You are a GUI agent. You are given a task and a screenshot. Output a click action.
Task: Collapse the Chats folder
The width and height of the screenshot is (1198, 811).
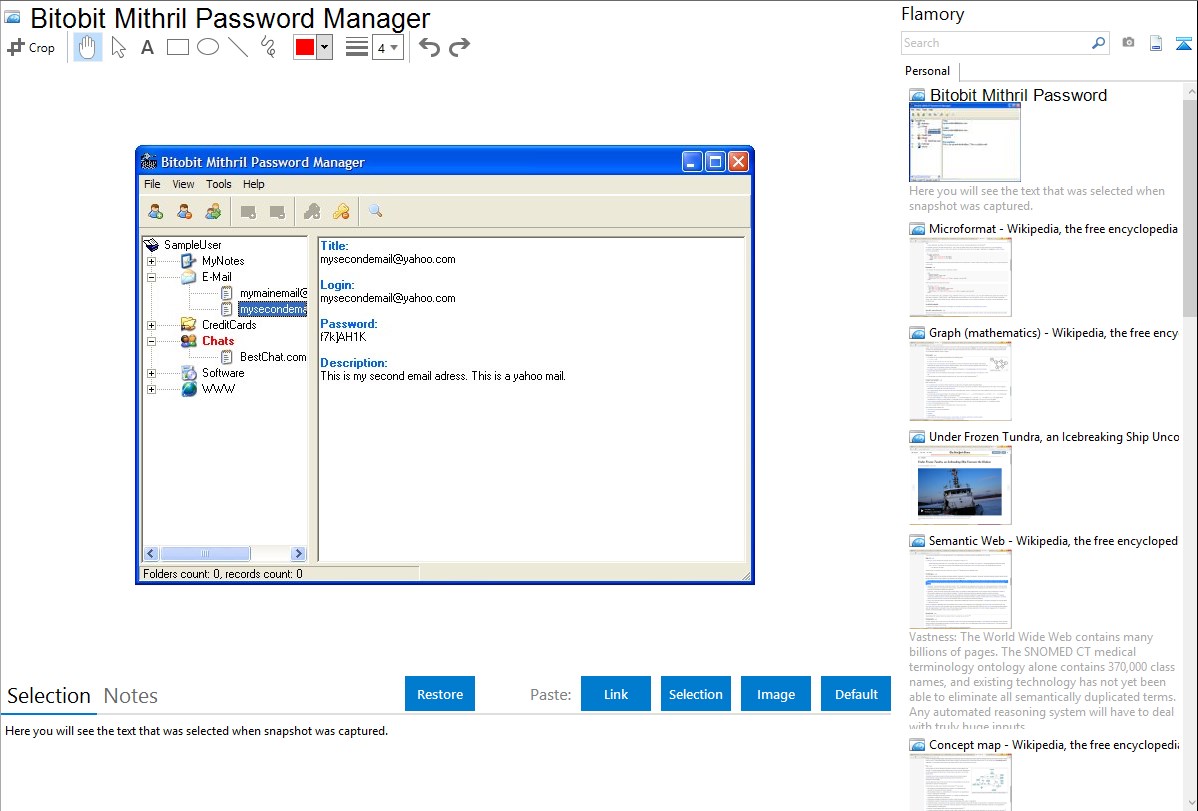point(151,342)
